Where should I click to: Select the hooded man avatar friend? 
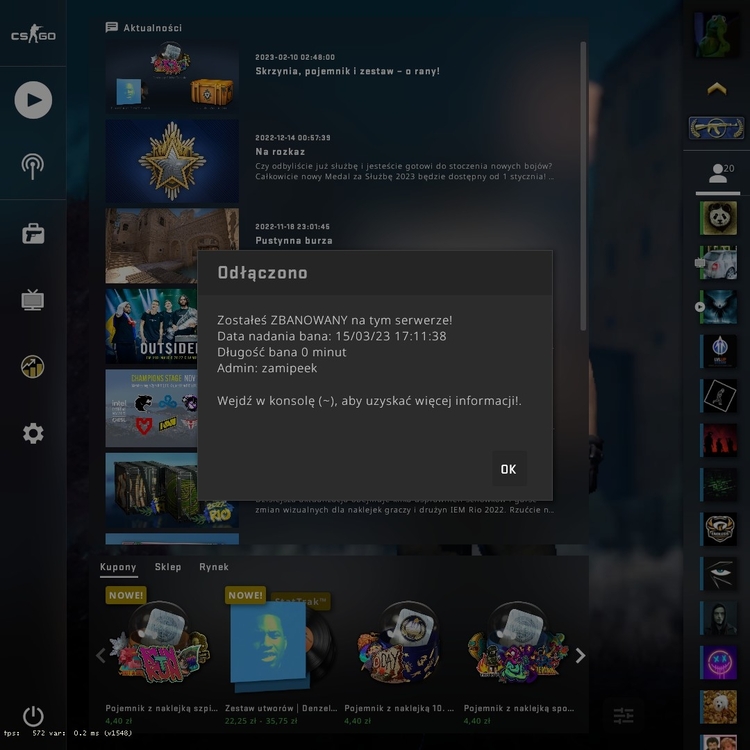click(718, 618)
